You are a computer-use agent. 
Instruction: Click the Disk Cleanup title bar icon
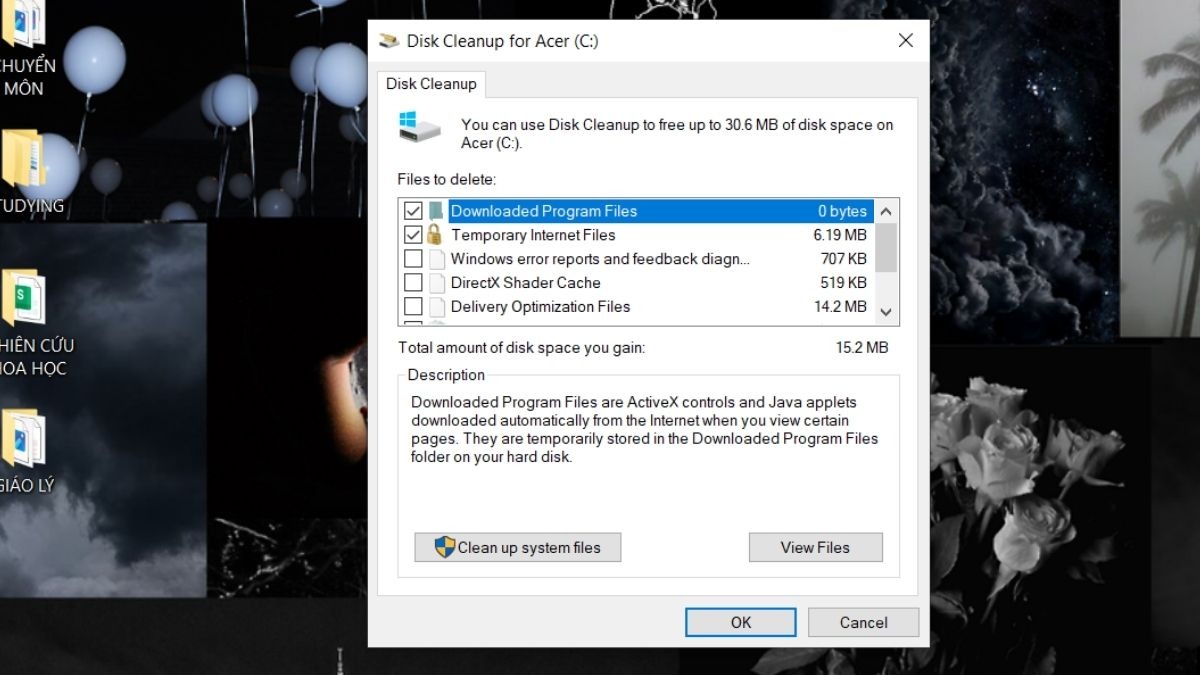point(388,41)
